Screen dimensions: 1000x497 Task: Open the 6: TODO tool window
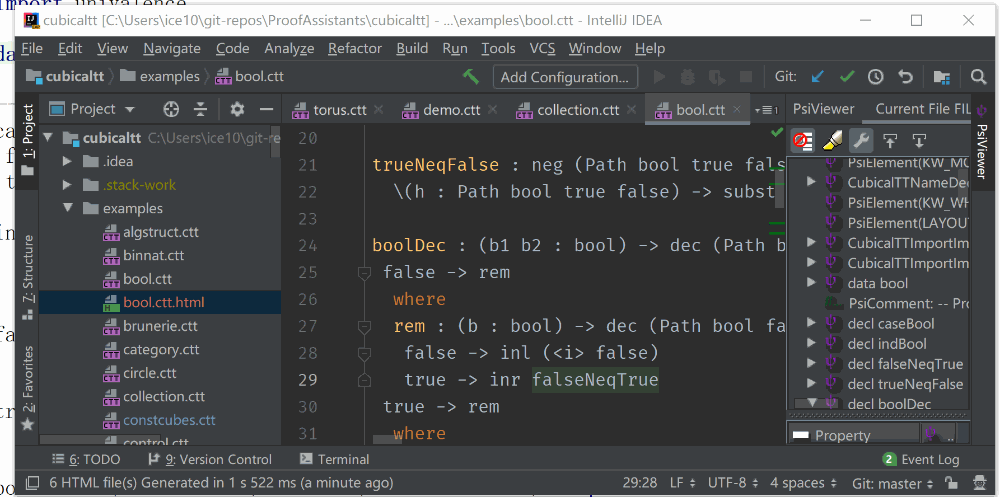(86, 459)
